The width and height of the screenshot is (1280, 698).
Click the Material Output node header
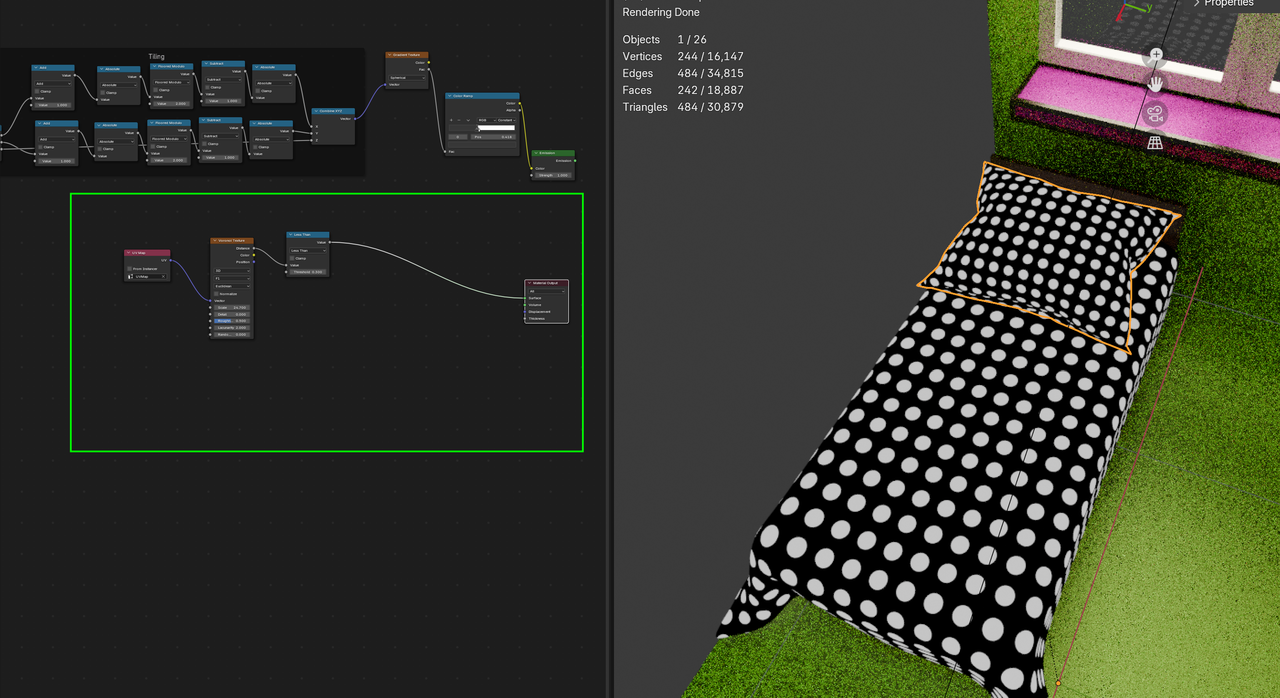pos(547,284)
